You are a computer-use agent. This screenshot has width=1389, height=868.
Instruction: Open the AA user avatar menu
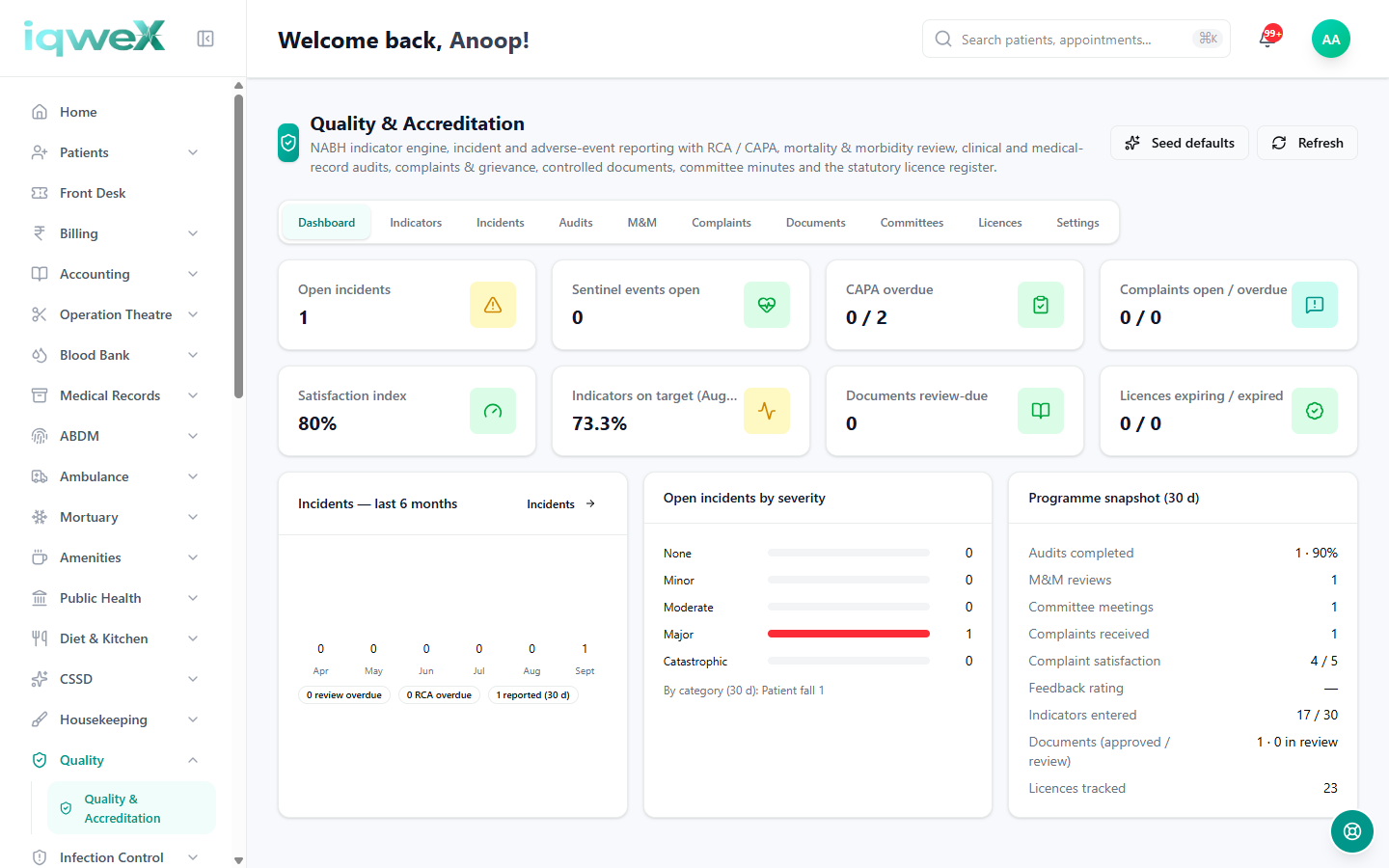tap(1331, 39)
